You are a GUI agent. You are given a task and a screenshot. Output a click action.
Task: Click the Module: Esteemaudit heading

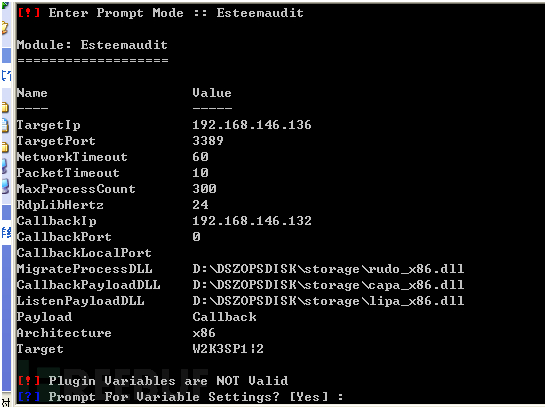pyautogui.click(x=92, y=45)
